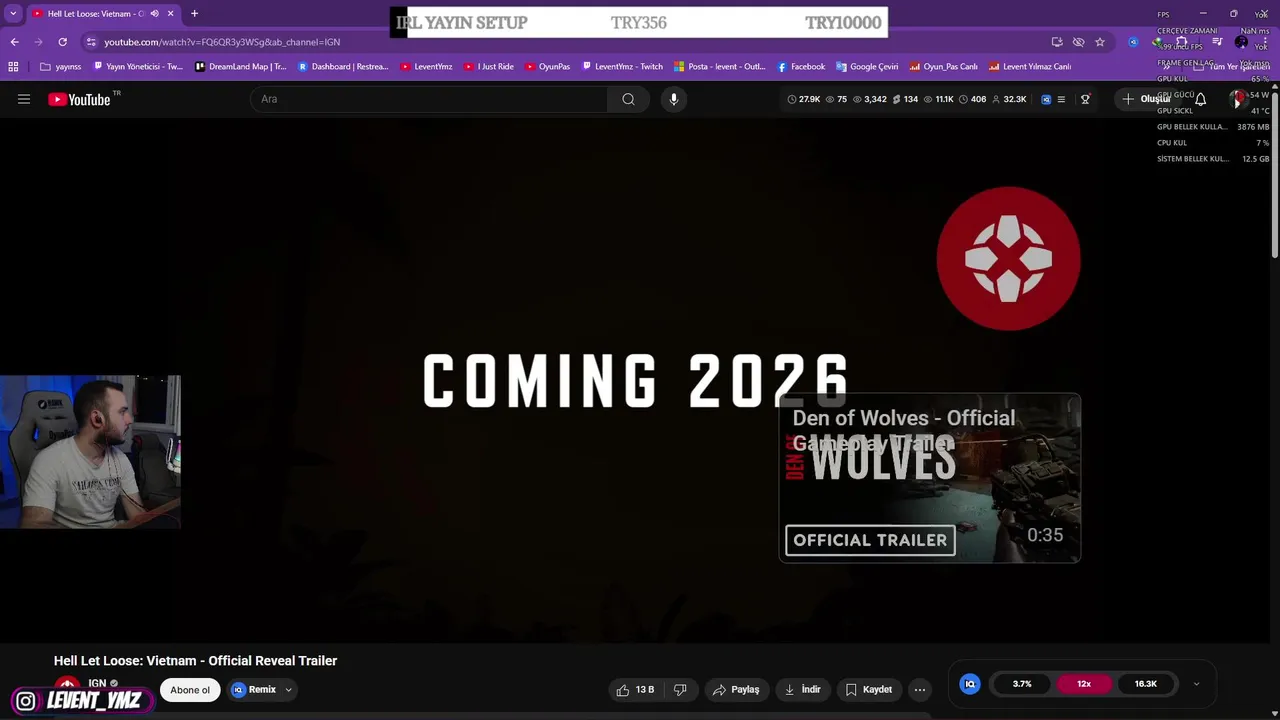View site information icon in address bar

click(x=91, y=42)
